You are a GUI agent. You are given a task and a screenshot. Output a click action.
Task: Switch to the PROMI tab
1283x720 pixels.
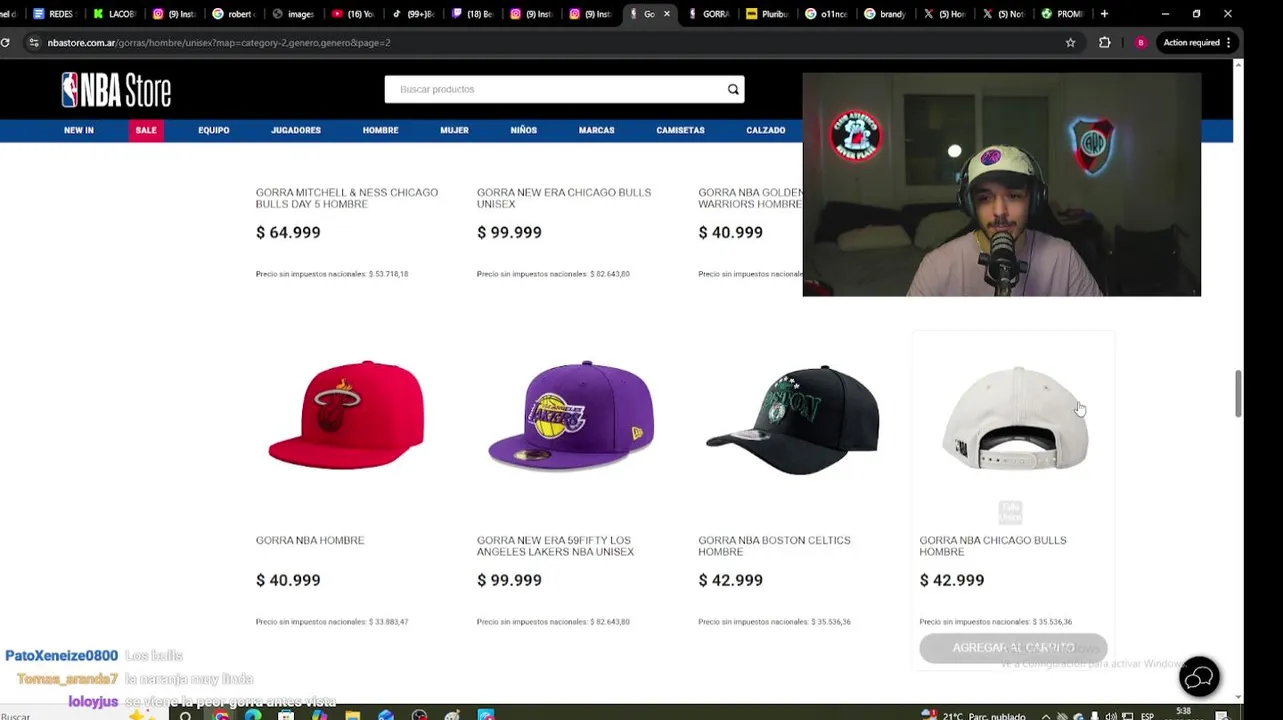pyautogui.click(x=1063, y=14)
